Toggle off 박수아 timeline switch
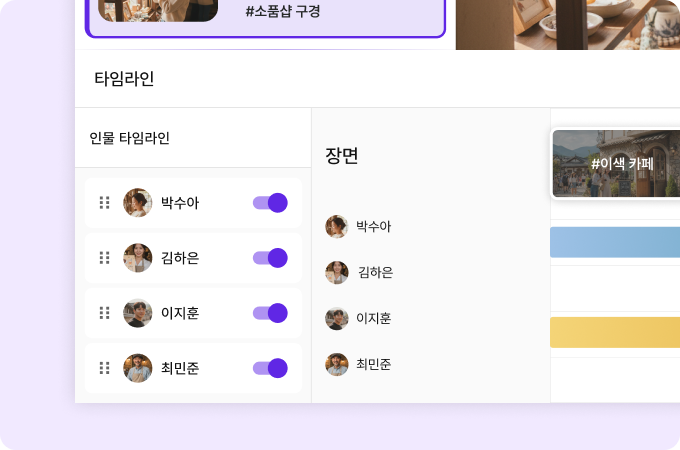 point(270,203)
